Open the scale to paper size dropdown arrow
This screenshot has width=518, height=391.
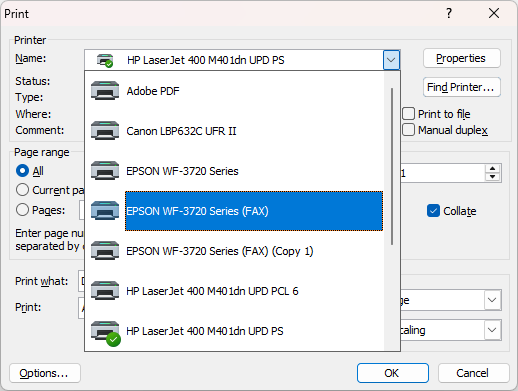point(492,330)
